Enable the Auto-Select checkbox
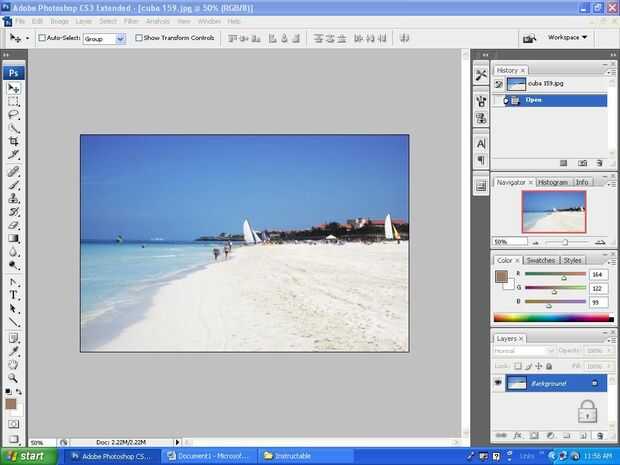 click(x=42, y=38)
